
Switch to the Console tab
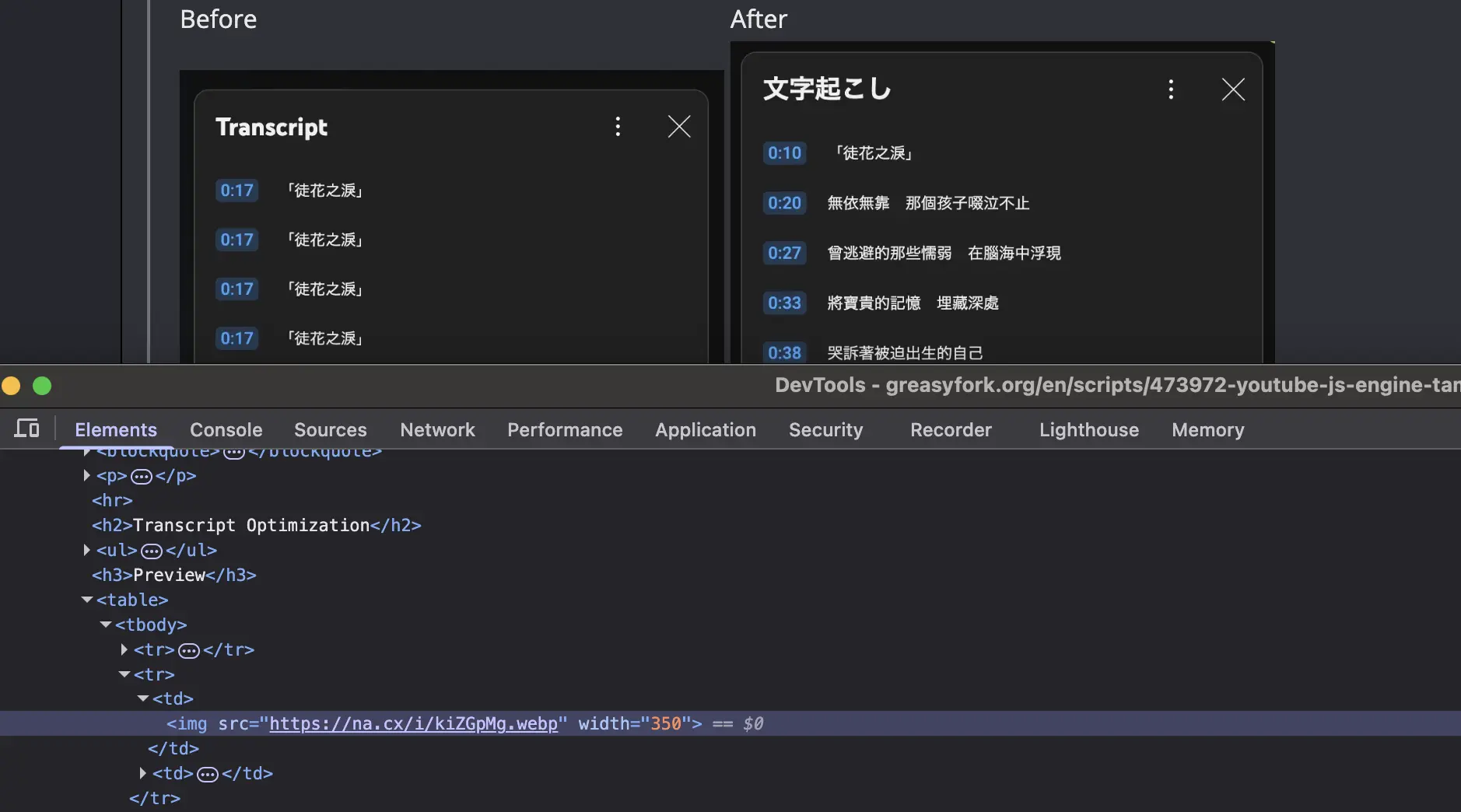pyautogui.click(x=226, y=430)
